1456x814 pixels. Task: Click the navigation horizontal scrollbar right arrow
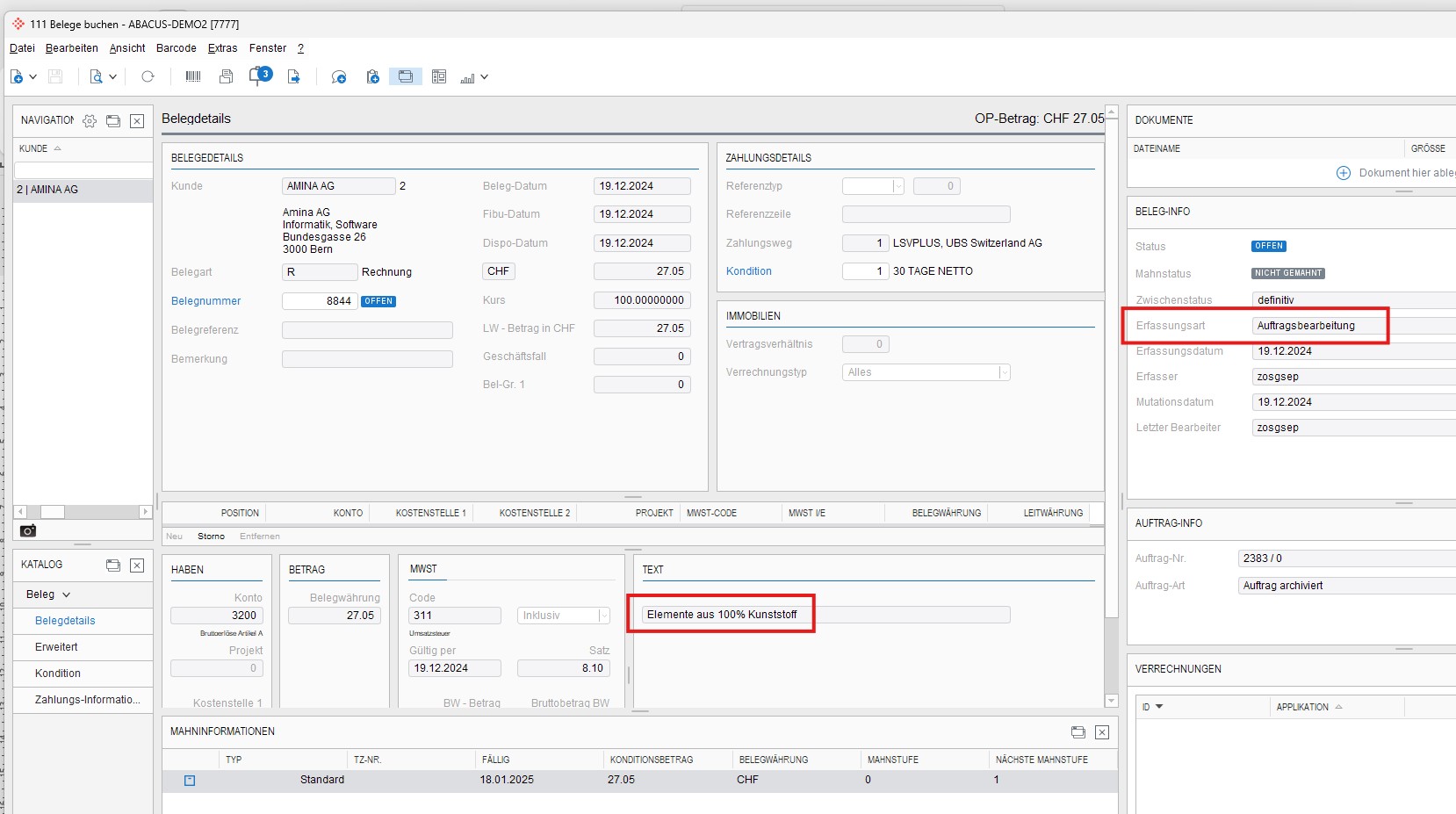[145, 512]
